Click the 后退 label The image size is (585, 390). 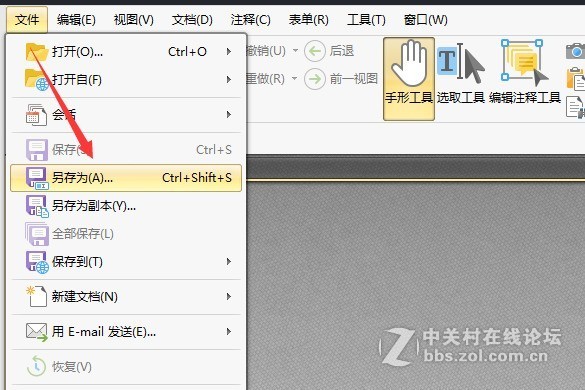pyautogui.click(x=342, y=50)
